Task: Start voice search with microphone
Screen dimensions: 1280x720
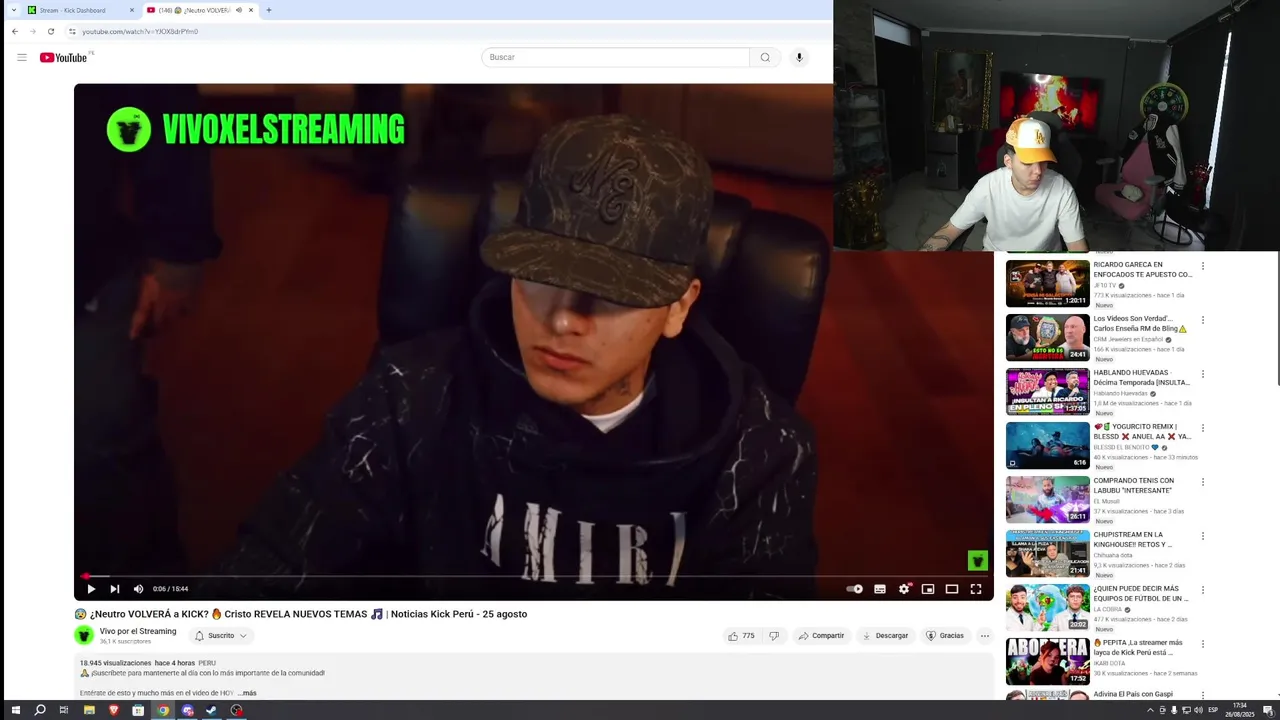Action: click(799, 57)
